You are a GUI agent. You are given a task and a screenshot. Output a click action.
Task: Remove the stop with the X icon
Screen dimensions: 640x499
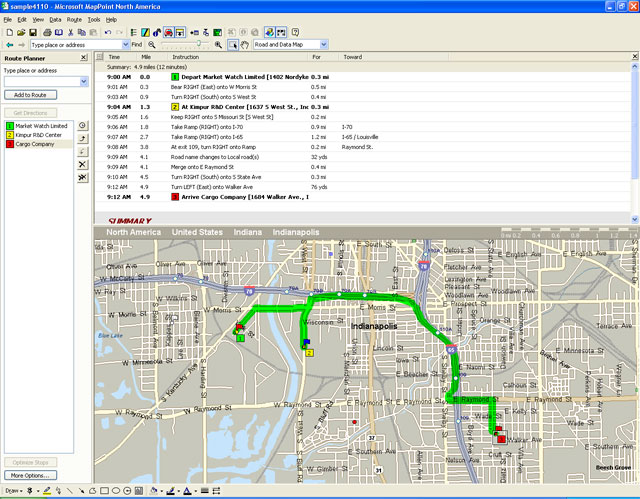point(82,164)
